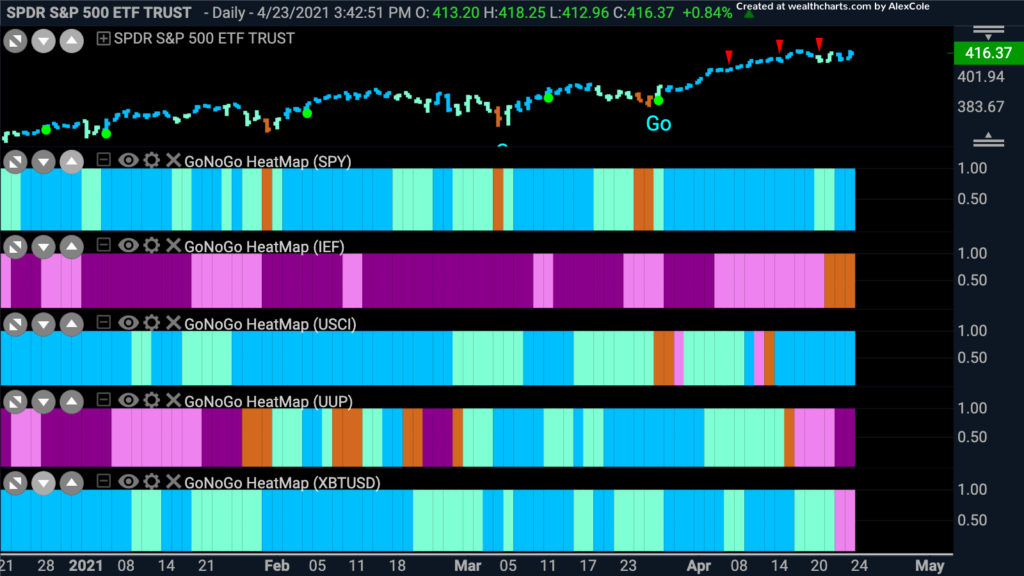
Task: Toggle visibility of HeatMap (XBTUSD)
Action: coord(128,481)
